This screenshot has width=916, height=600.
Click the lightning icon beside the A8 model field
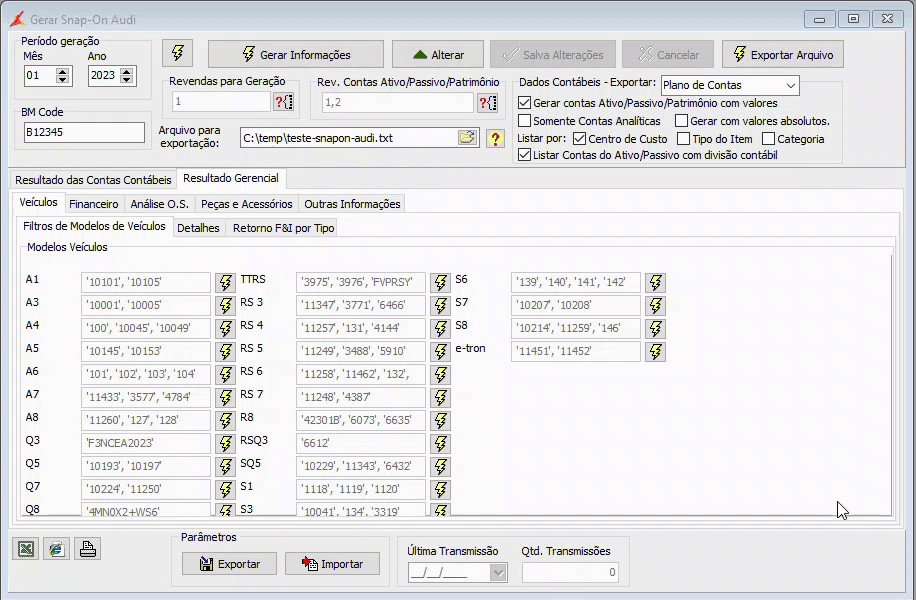click(x=225, y=421)
